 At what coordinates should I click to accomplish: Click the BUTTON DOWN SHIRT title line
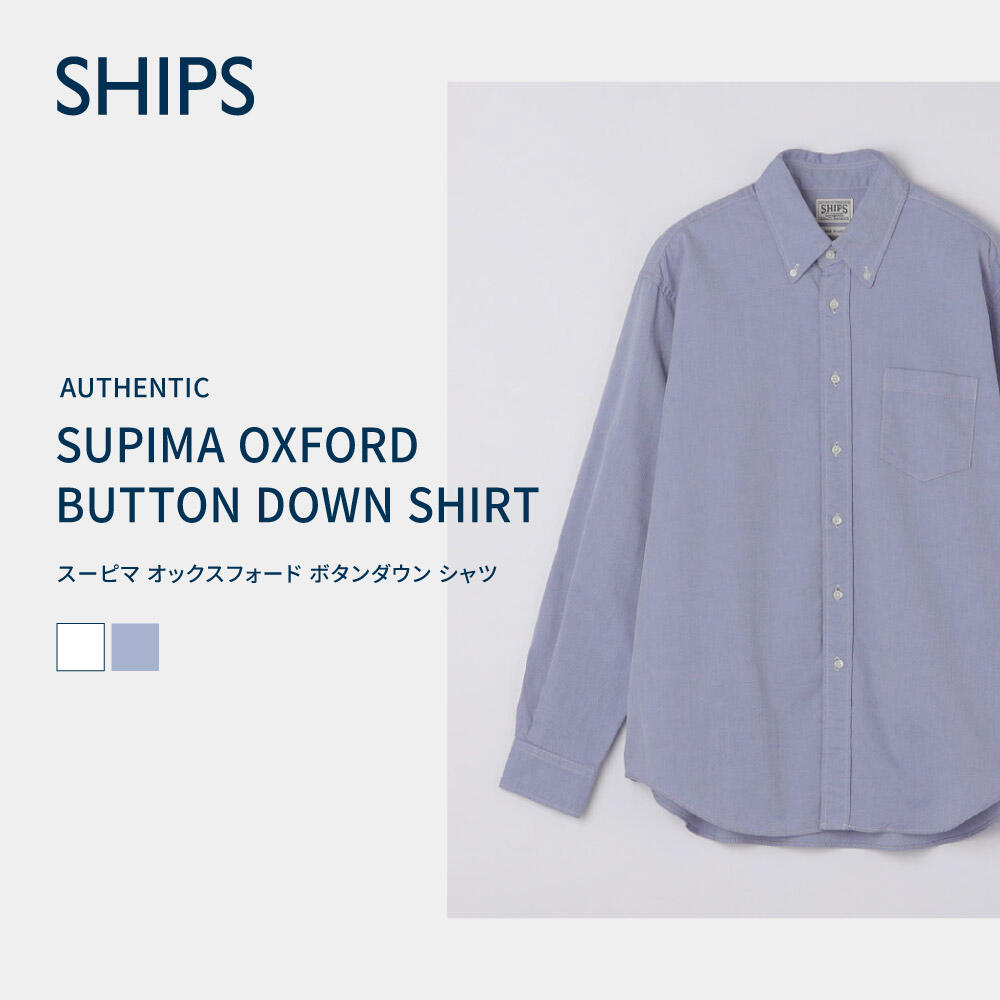coord(298,504)
